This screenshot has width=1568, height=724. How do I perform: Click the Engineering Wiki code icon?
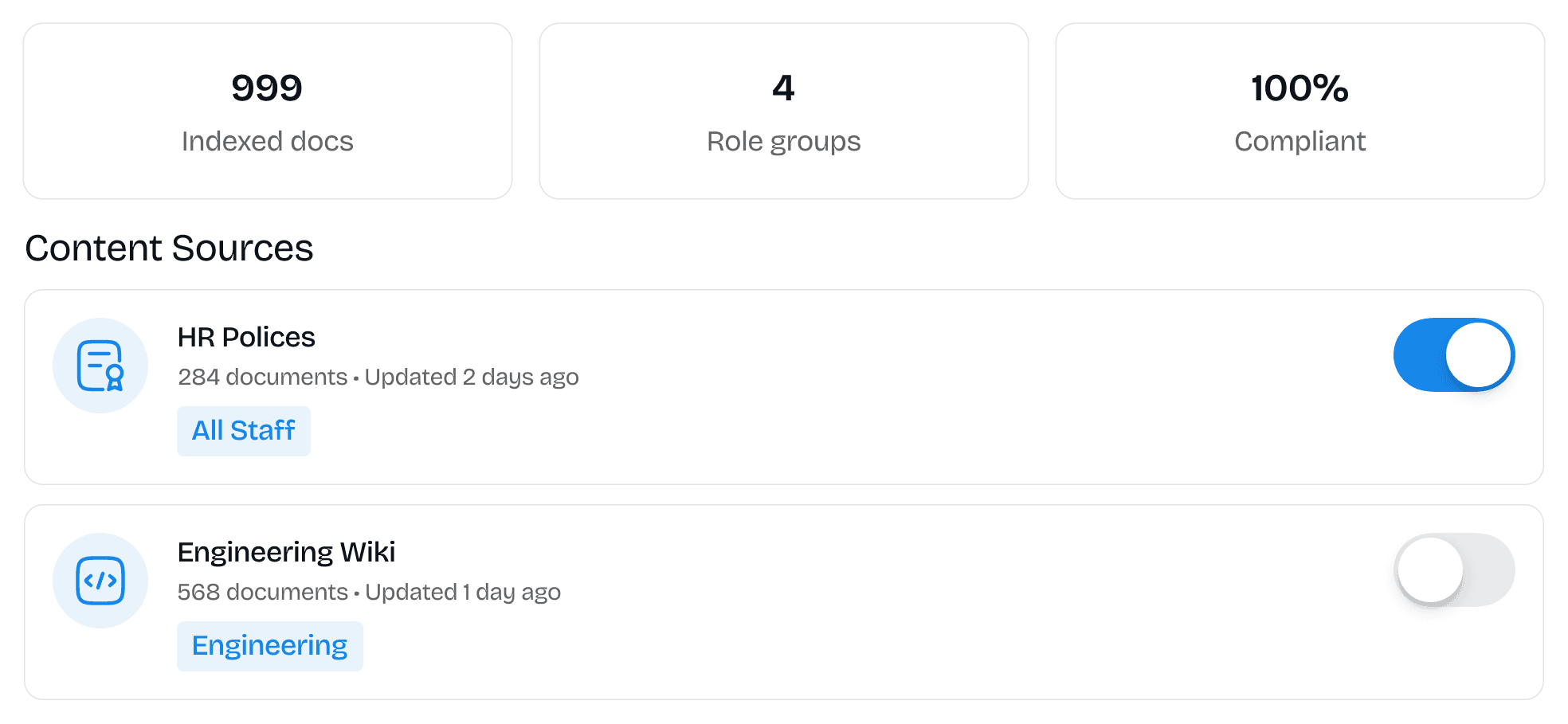click(100, 581)
